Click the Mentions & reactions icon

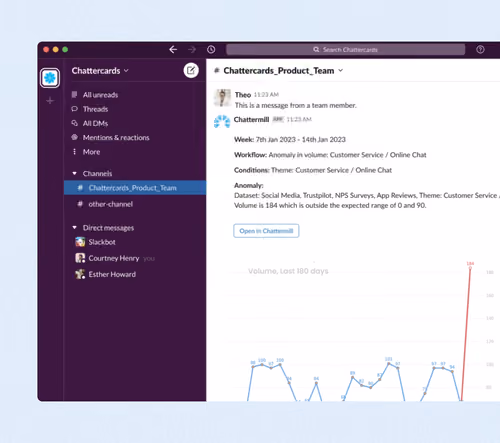74,137
